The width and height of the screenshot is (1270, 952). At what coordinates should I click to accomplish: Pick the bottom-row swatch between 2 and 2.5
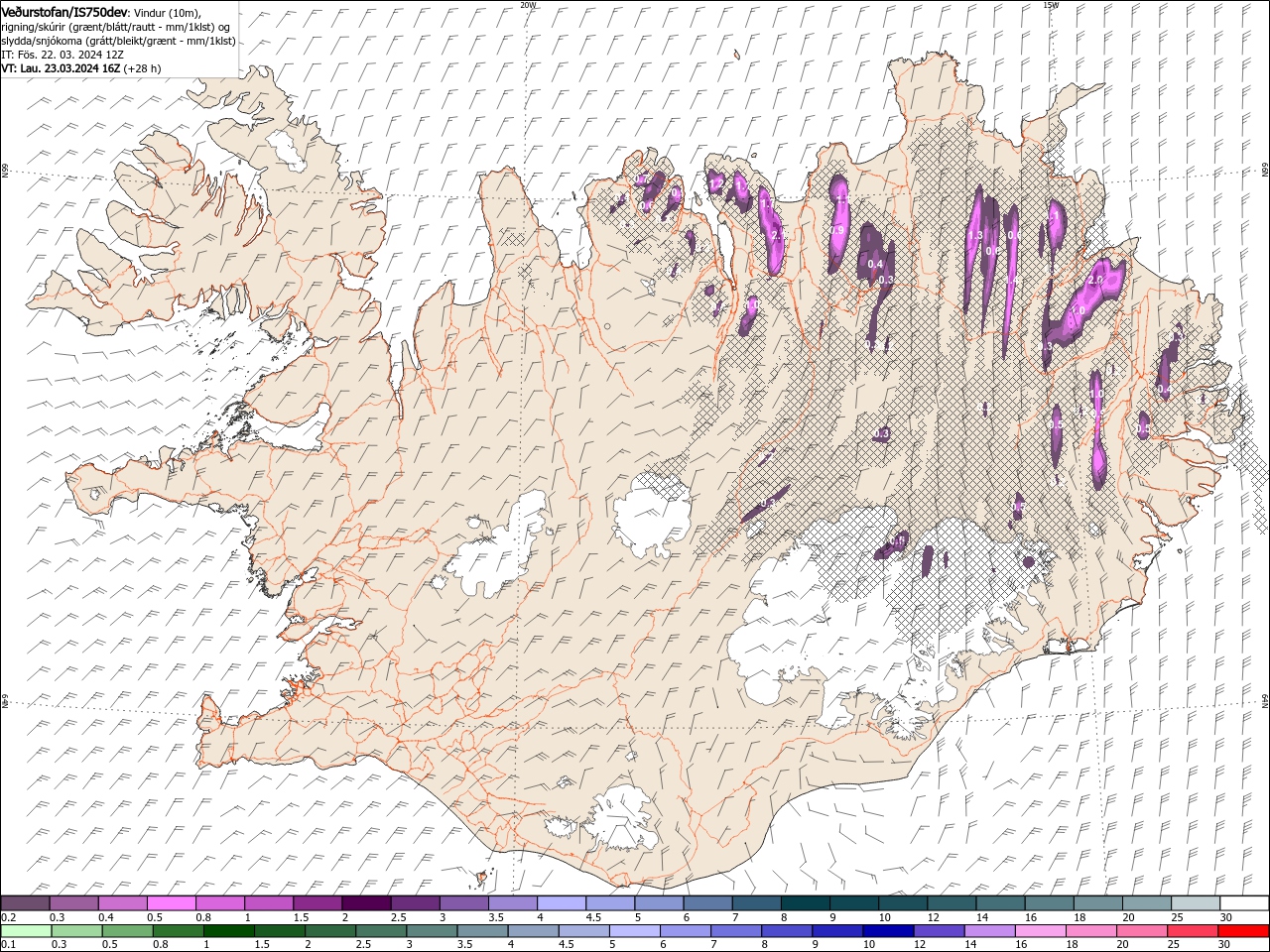(x=330, y=931)
